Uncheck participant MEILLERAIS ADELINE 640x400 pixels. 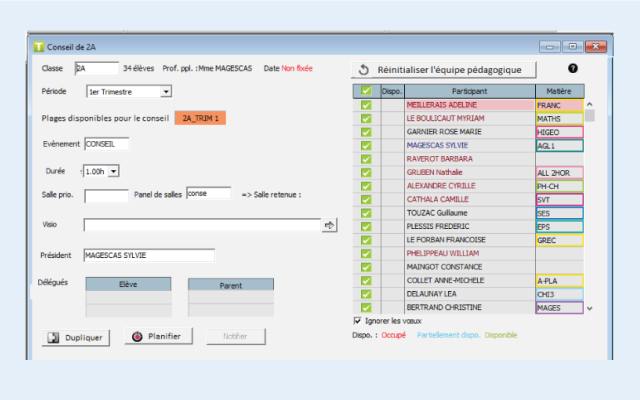click(366, 105)
